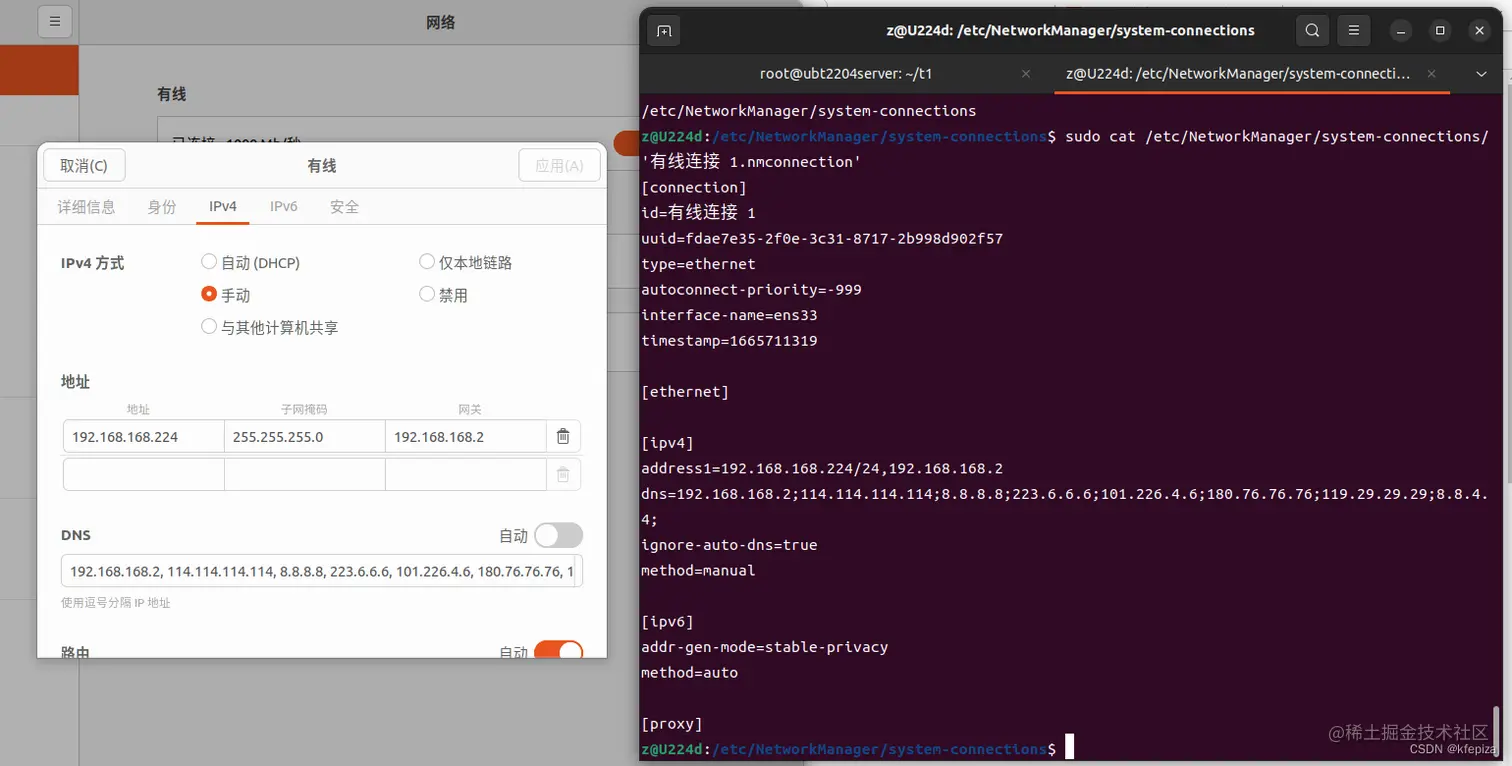
Task: Click the addr-gen-mode=stable-privacy terminal line
Action: (765, 647)
